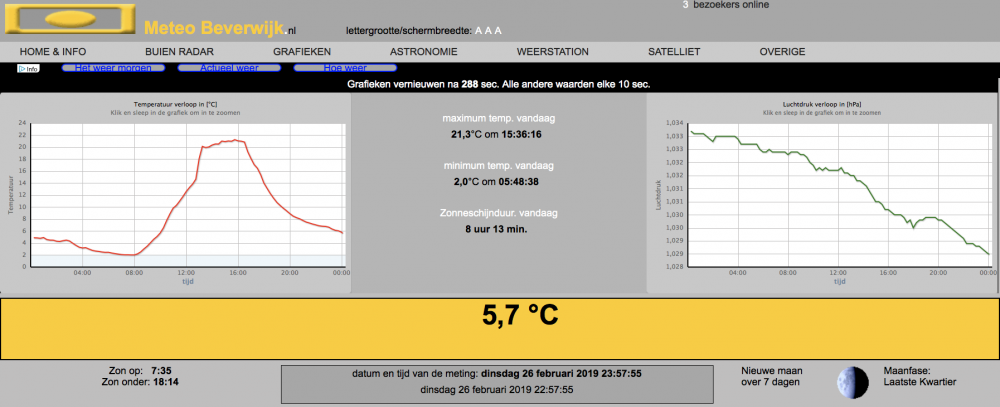Open the HOME & INFO menu
This screenshot has height=407, width=1000.
point(53,52)
